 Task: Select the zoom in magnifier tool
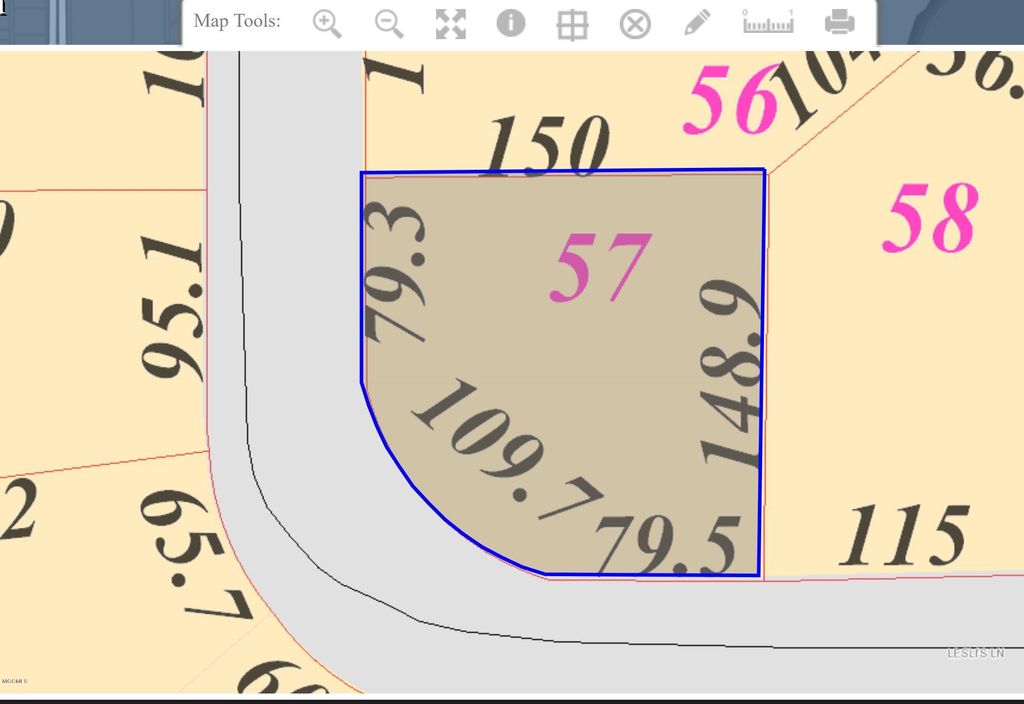[327, 23]
